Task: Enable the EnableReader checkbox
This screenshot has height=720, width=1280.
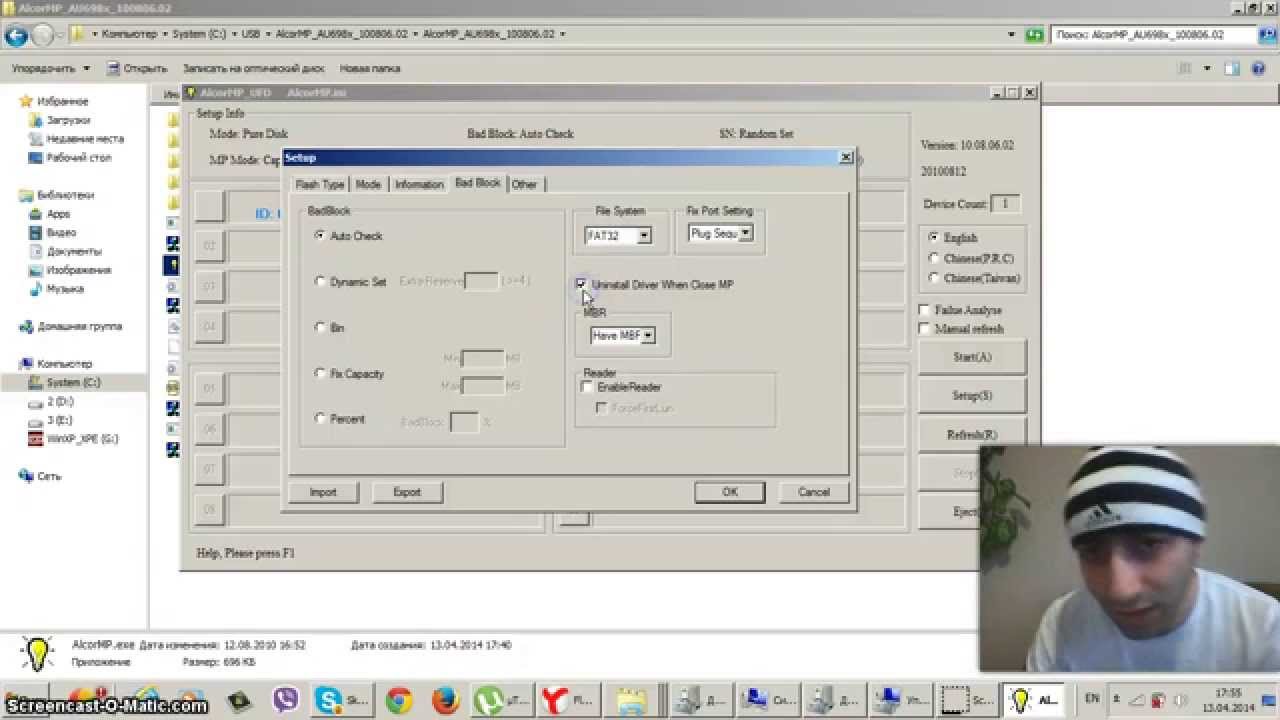Action: click(588, 387)
